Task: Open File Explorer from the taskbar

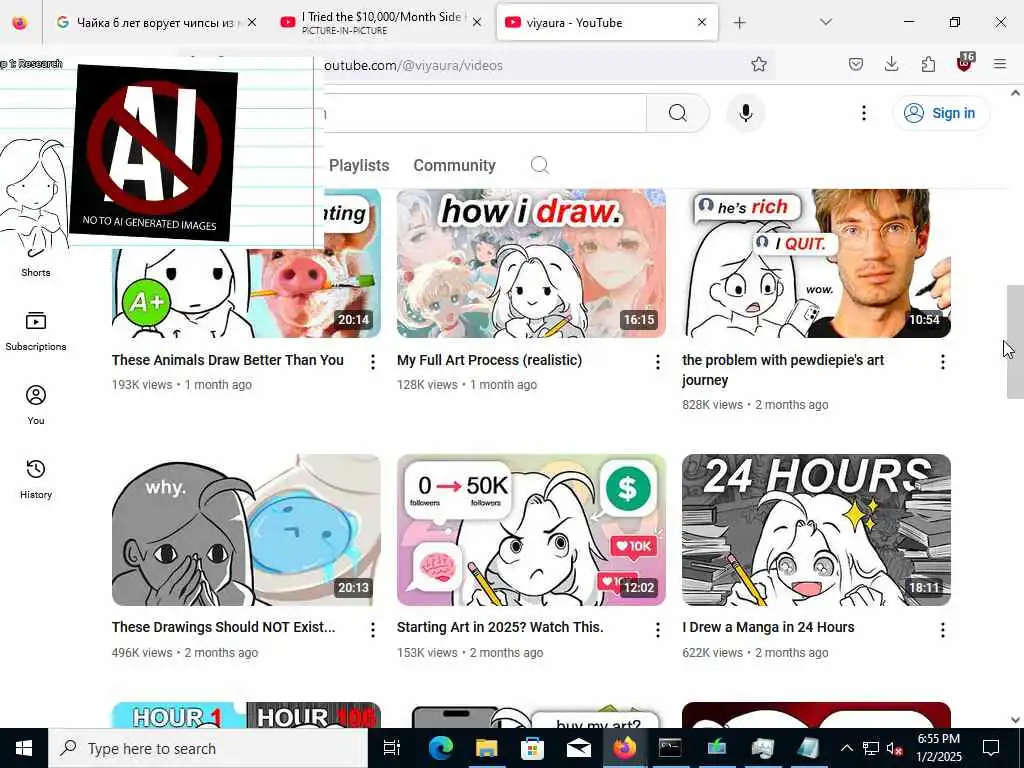Action: click(x=486, y=748)
